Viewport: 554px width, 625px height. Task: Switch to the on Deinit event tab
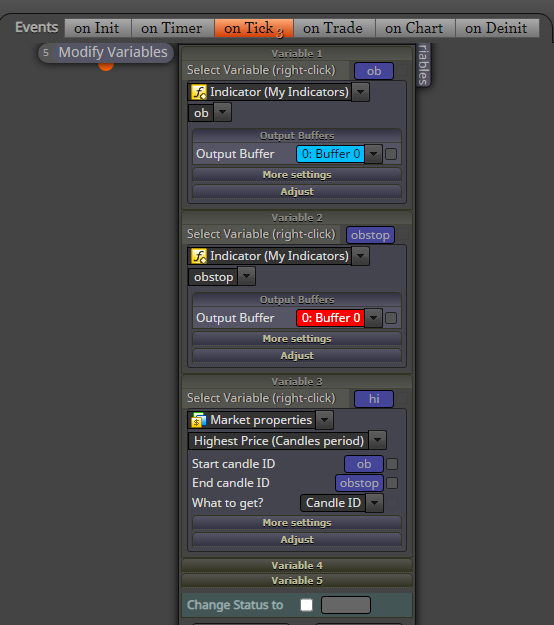pyautogui.click(x=497, y=28)
